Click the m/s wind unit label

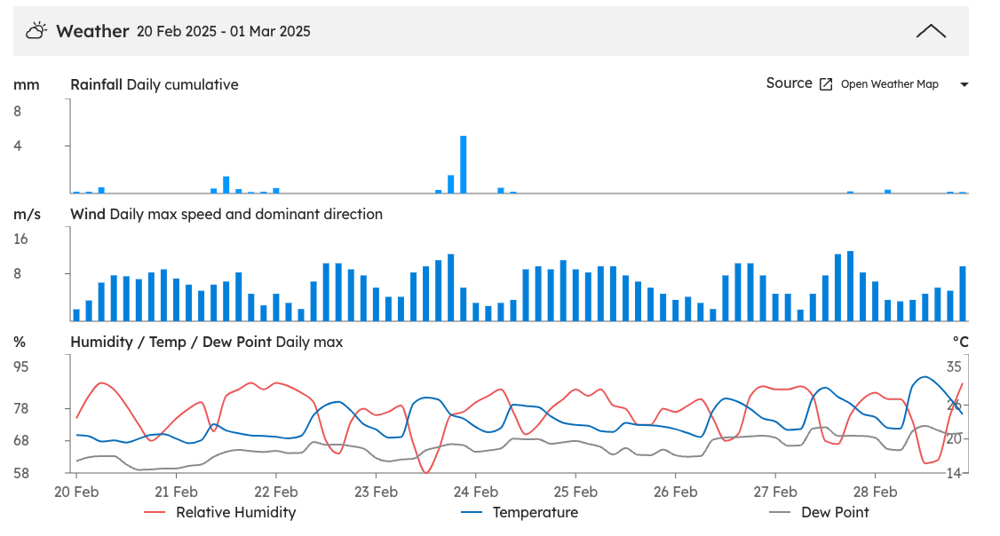(x=27, y=214)
